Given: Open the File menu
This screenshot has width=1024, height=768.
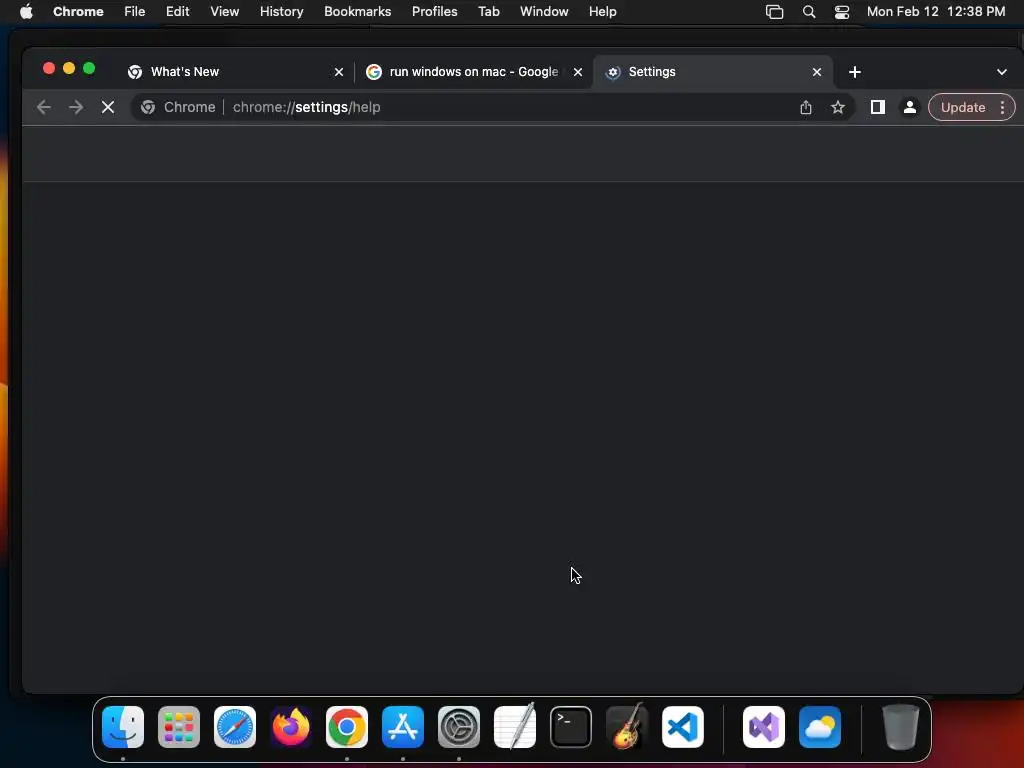Looking at the screenshot, I should (x=135, y=12).
